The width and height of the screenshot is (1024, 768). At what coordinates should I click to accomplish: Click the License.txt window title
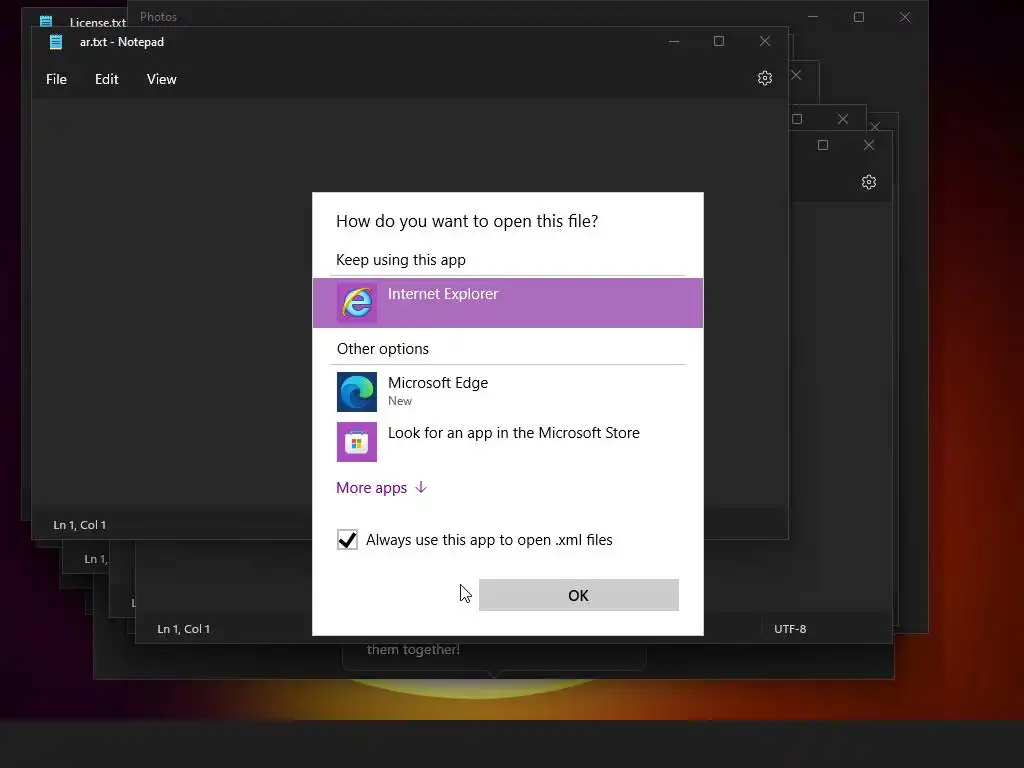tap(97, 22)
